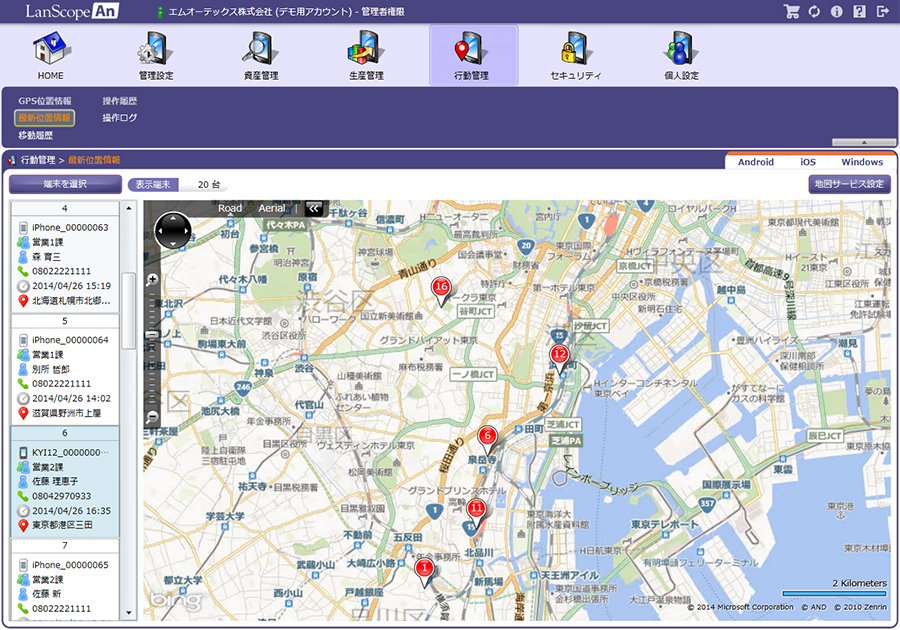Click the LanScope An logo
Image resolution: width=900 pixels, height=630 pixels.
click(72, 11)
